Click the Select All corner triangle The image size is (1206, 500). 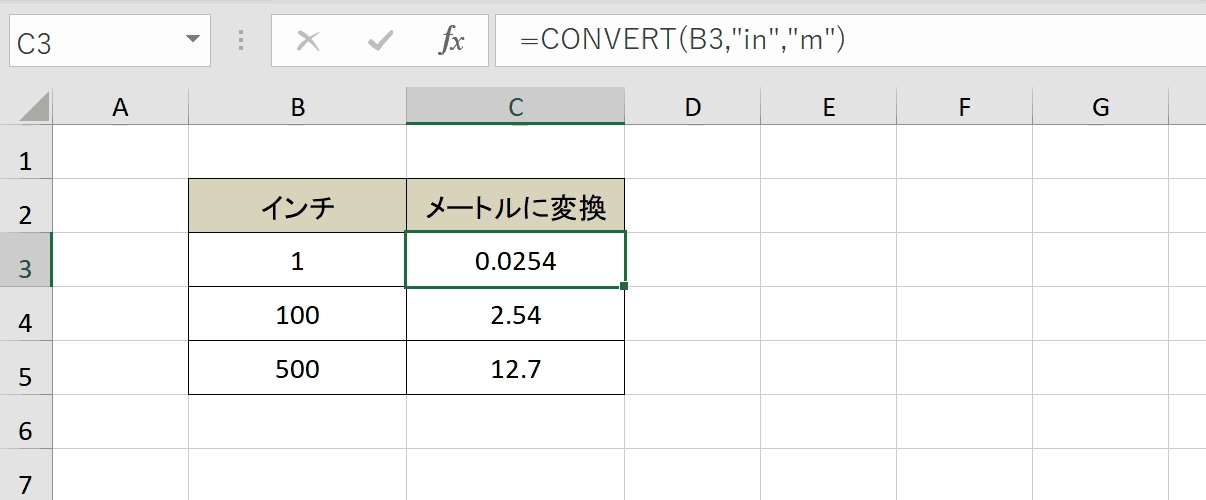click(x=26, y=106)
